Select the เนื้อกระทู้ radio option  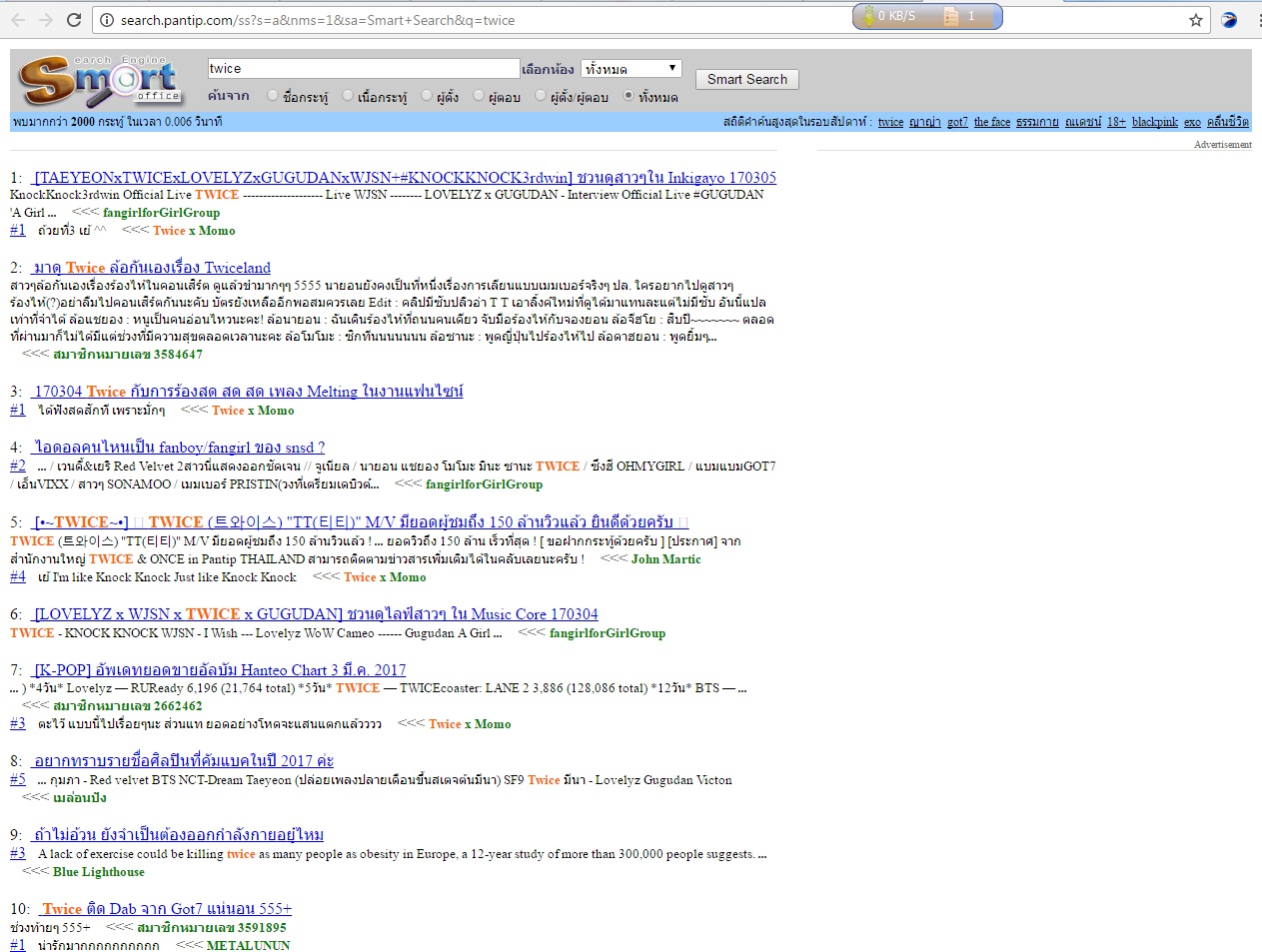348,96
